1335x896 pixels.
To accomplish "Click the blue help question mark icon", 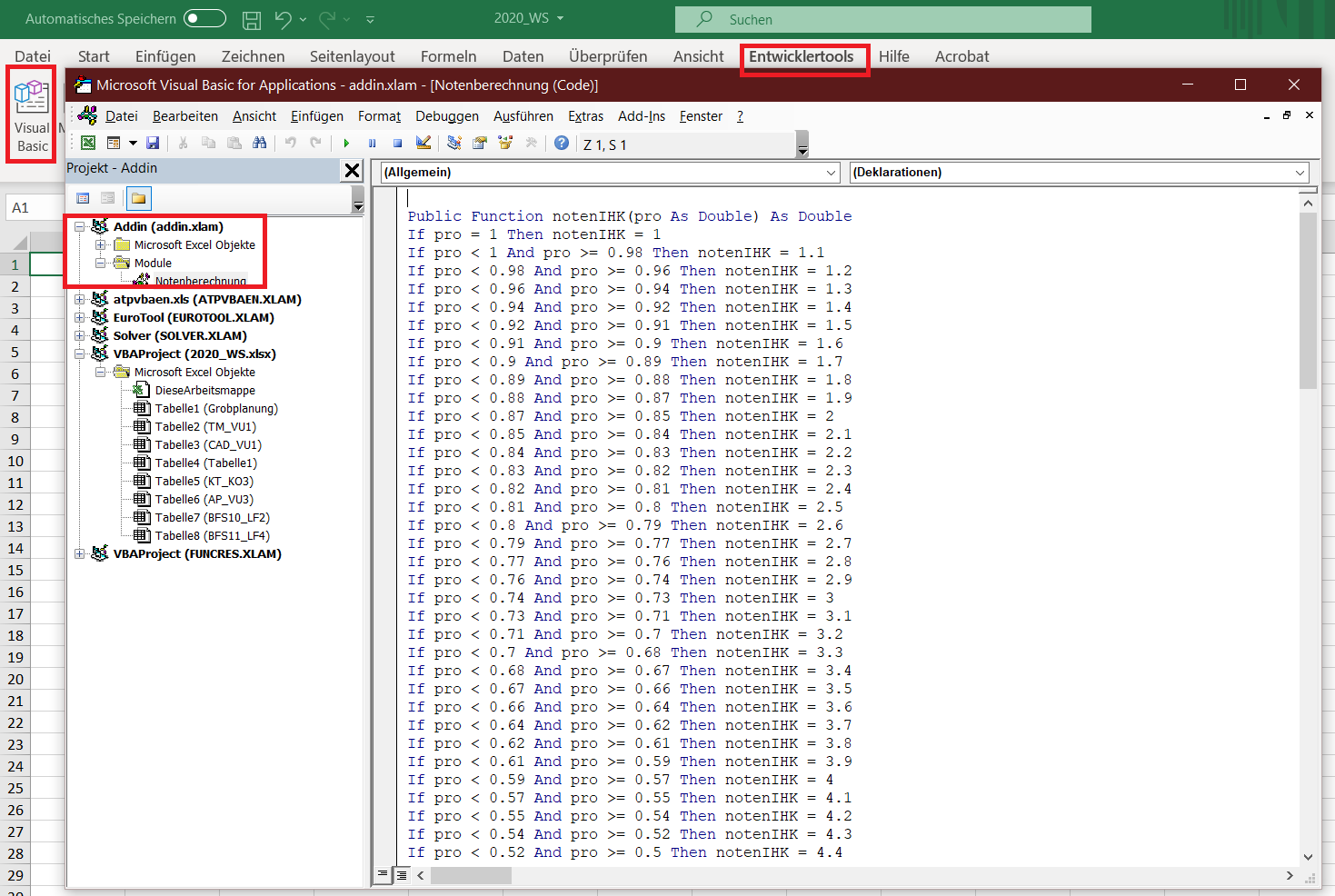I will click(x=562, y=143).
